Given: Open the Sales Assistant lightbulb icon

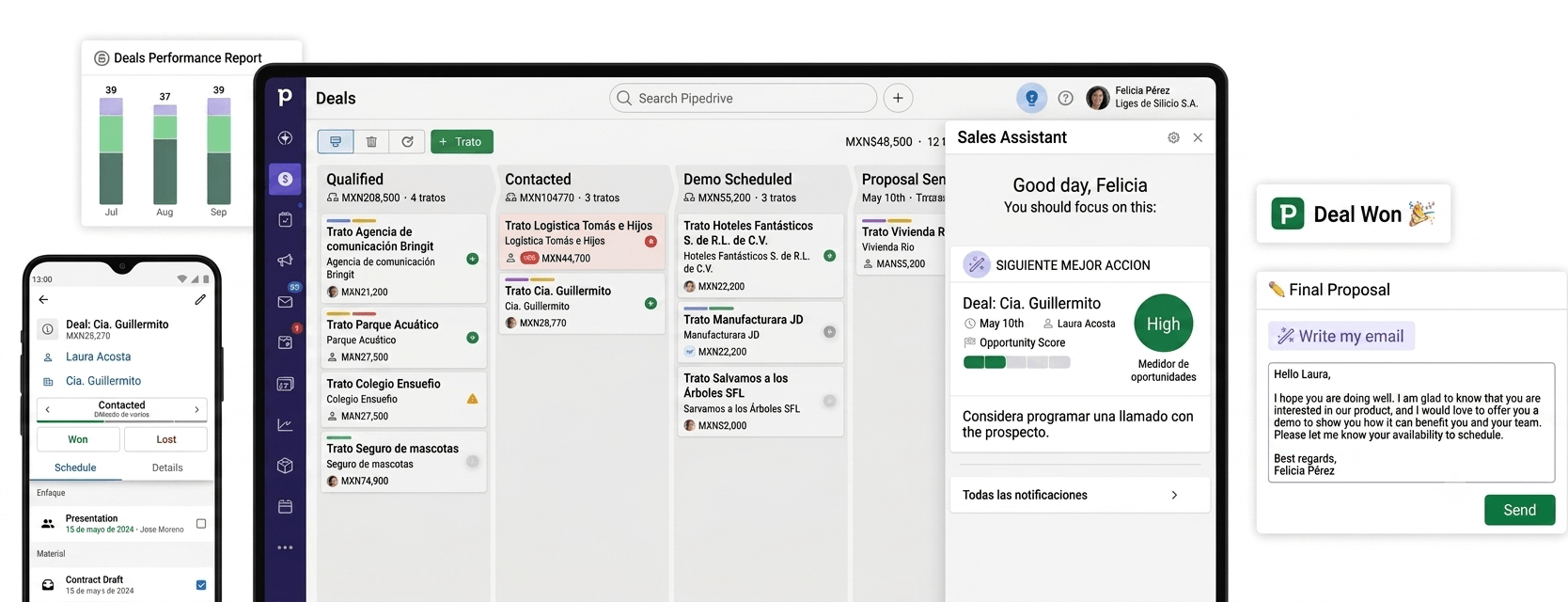Looking at the screenshot, I should tap(1031, 98).
